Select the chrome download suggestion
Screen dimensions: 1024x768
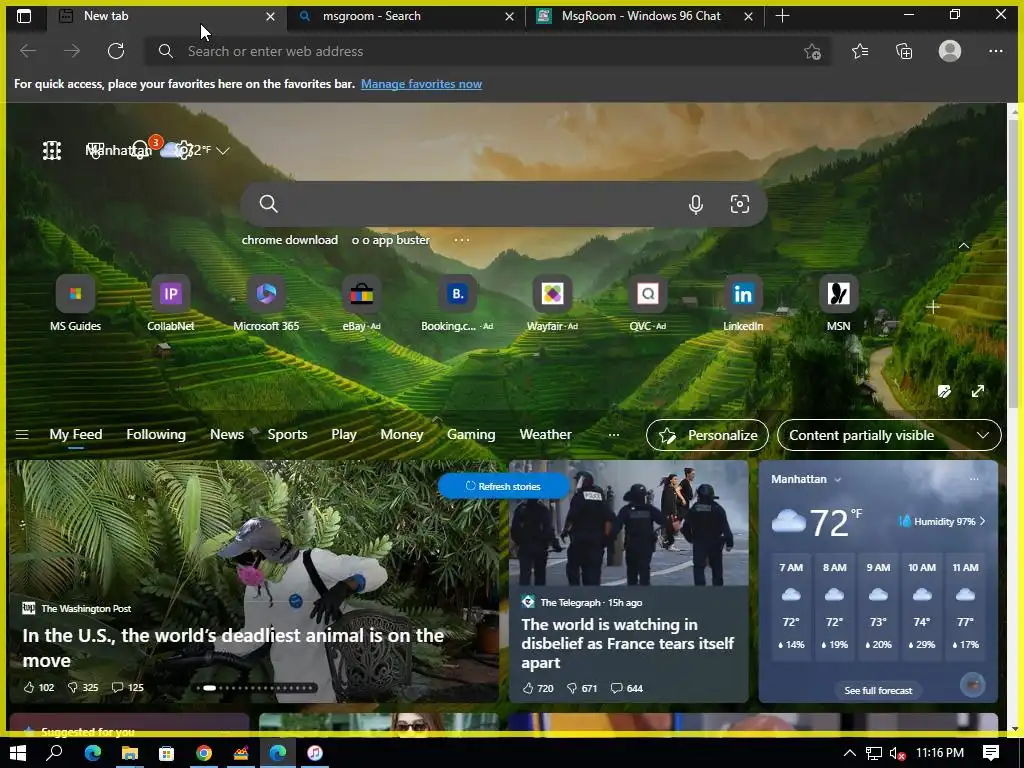tap(289, 240)
